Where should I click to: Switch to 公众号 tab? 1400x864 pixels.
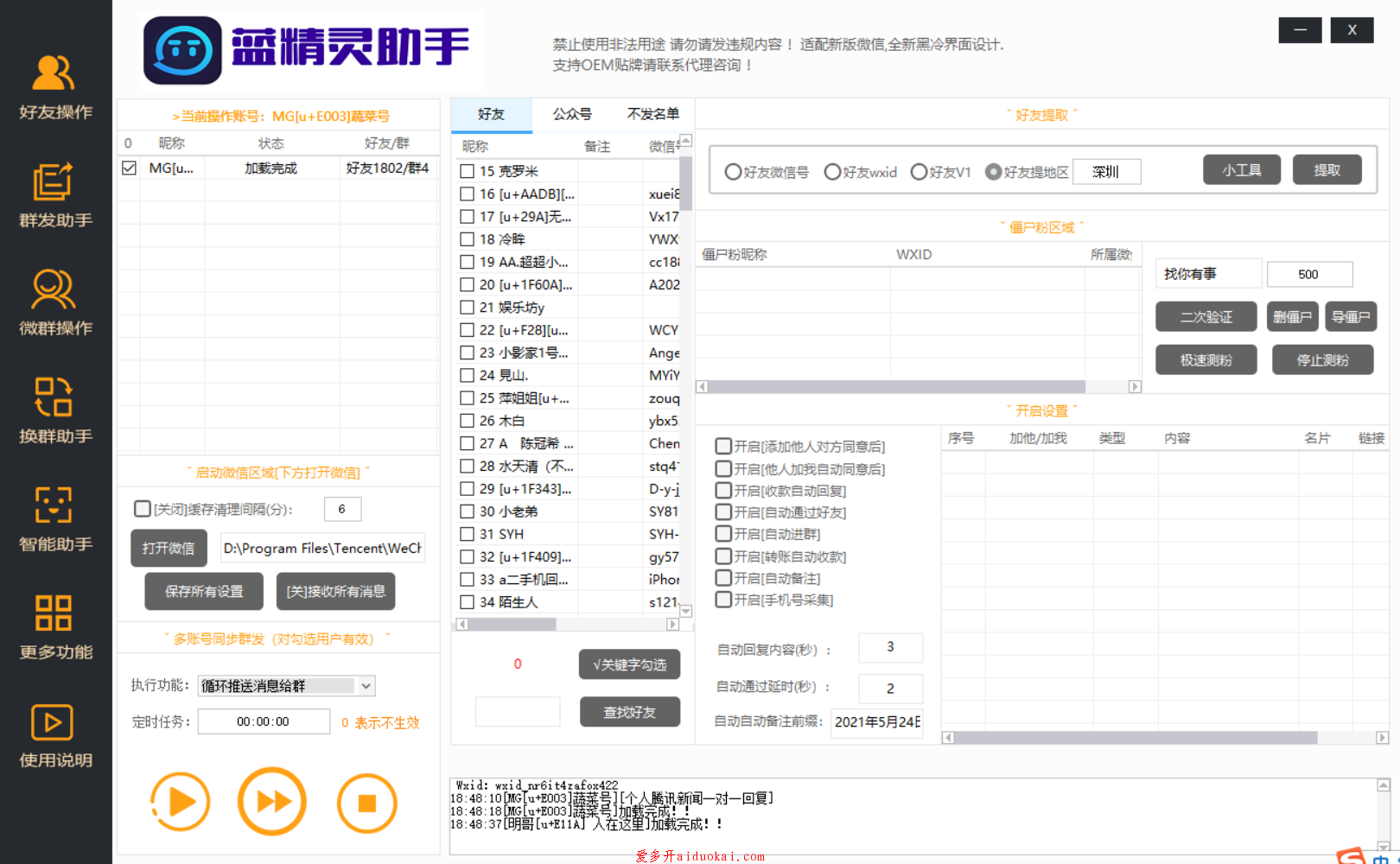click(x=572, y=114)
